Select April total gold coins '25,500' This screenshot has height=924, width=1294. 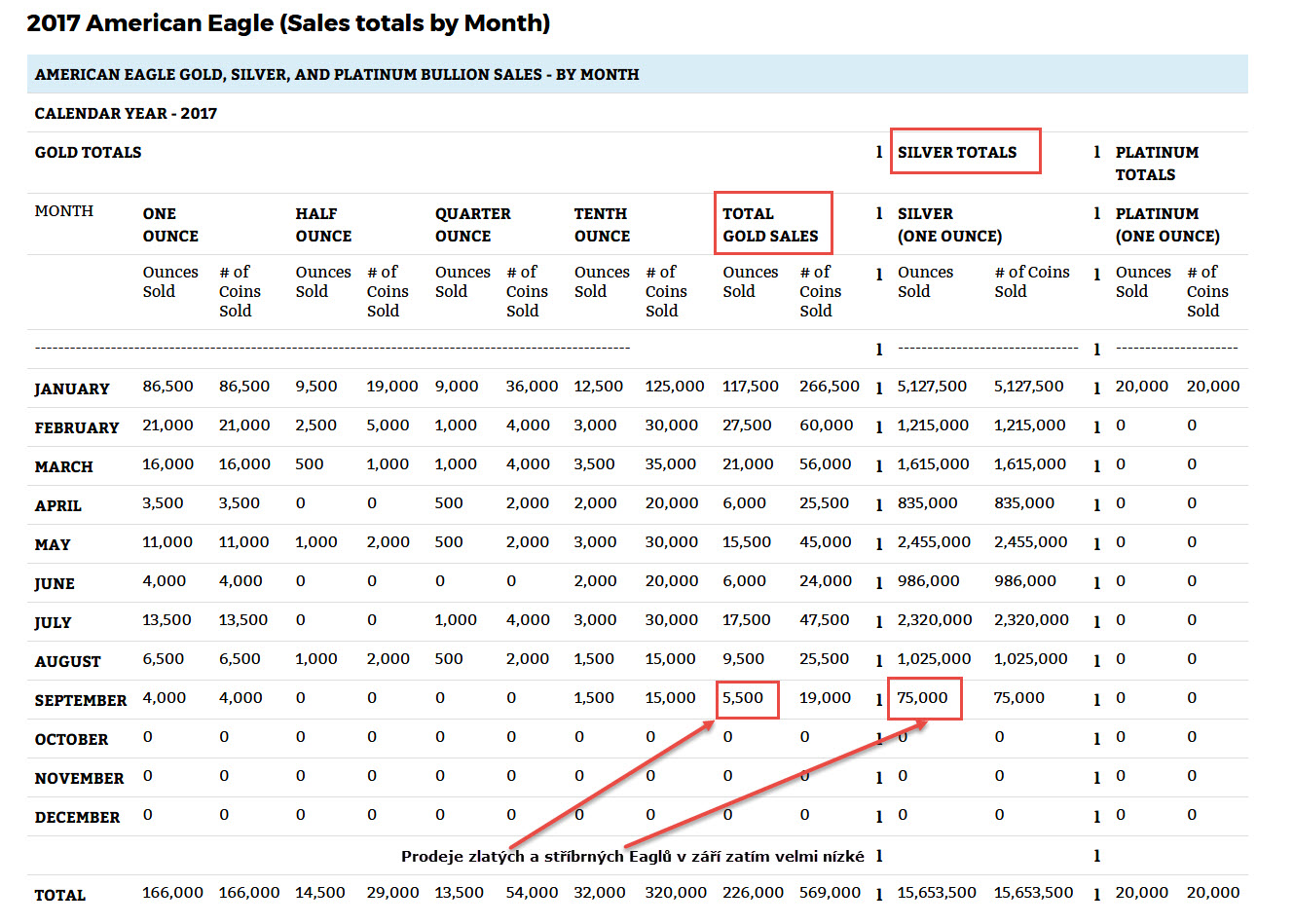tap(824, 503)
